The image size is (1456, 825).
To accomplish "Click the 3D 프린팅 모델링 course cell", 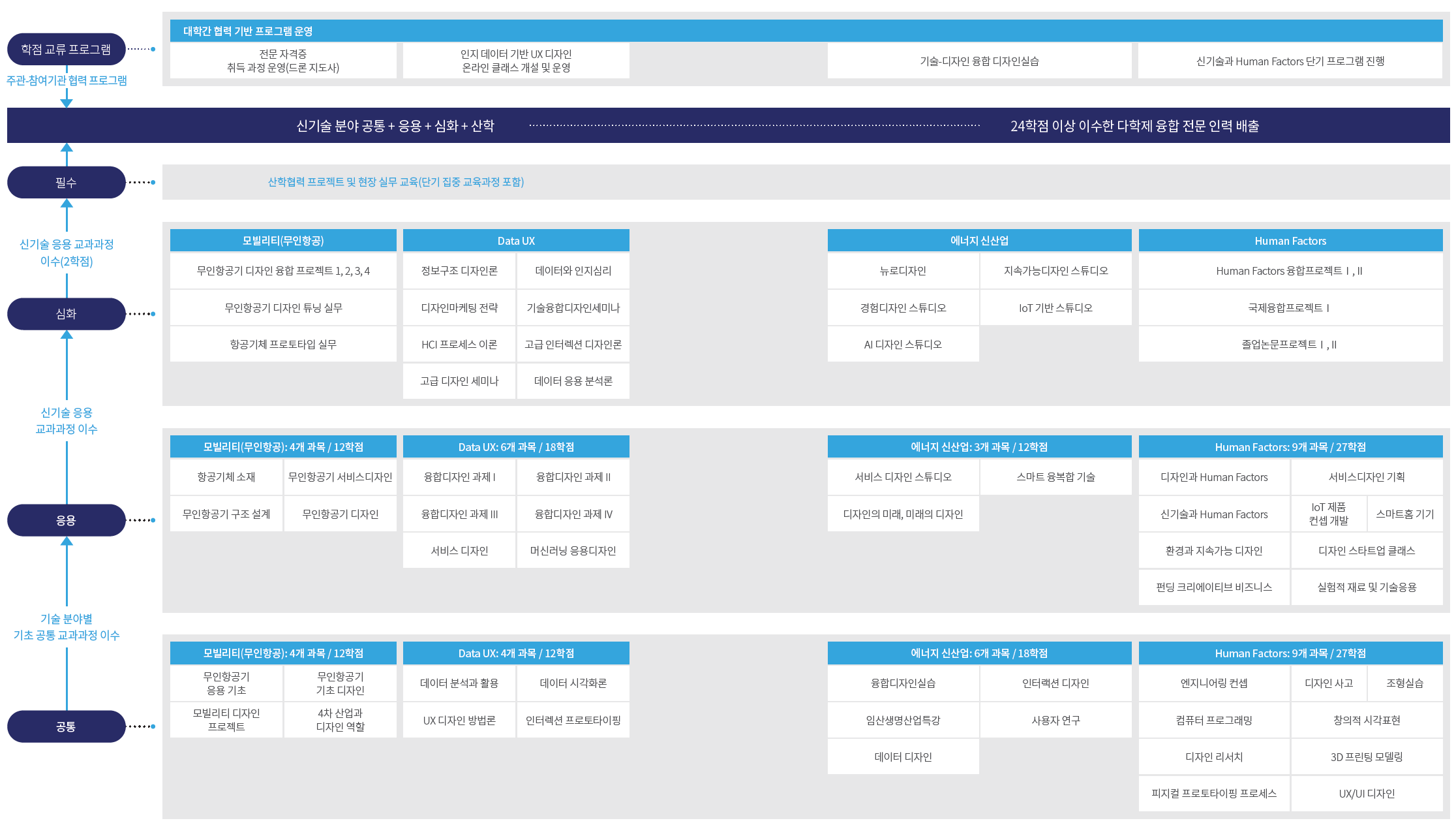I will click(1366, 757).
